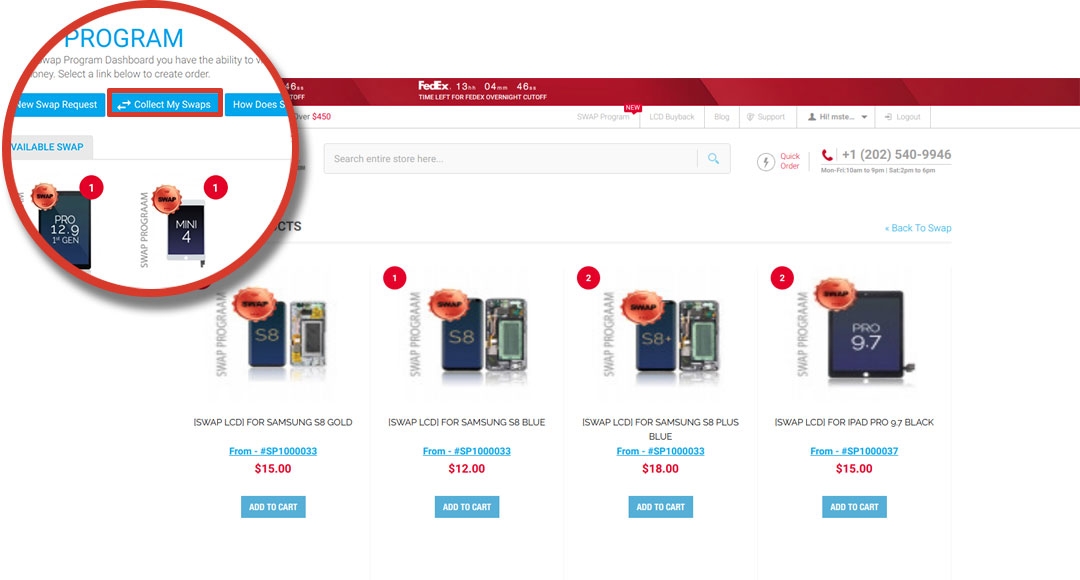Add Samsung S8 Plus Blue to cart
Image resolution: width=1080 pixels, height=580 pixels.
tap(660, 507)
